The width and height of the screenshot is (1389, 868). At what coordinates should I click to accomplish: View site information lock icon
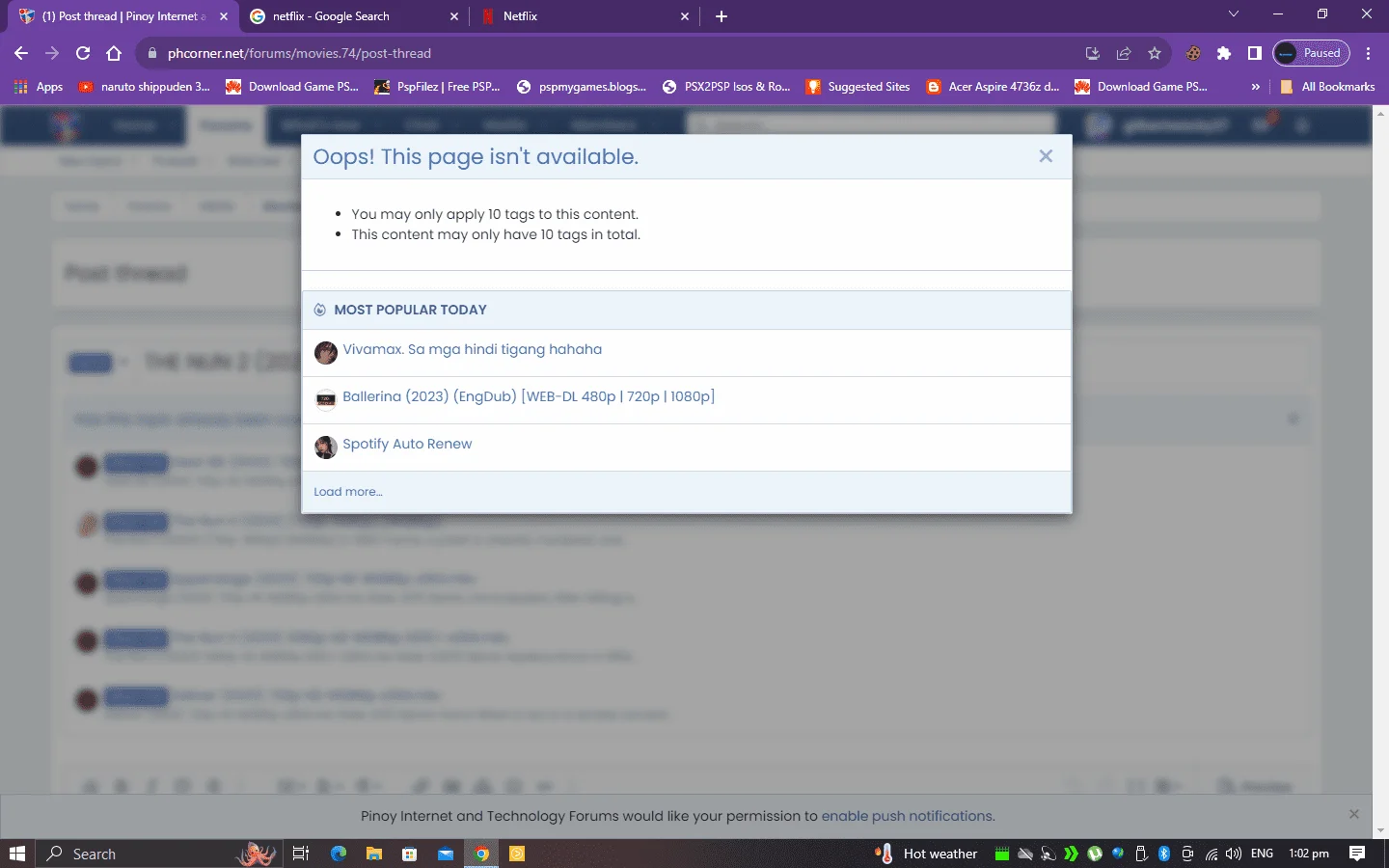pos(151,53)
